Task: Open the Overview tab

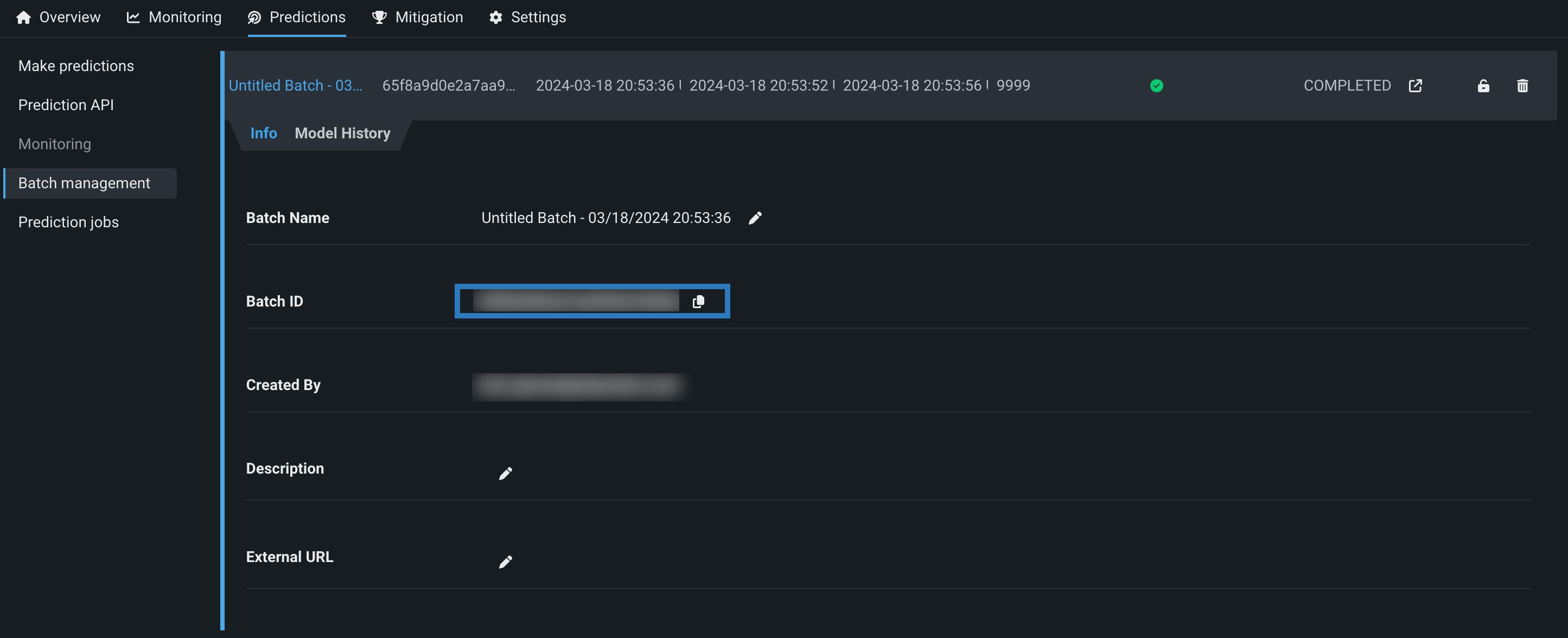Action: pyautogui.click(x=58, y=17)
